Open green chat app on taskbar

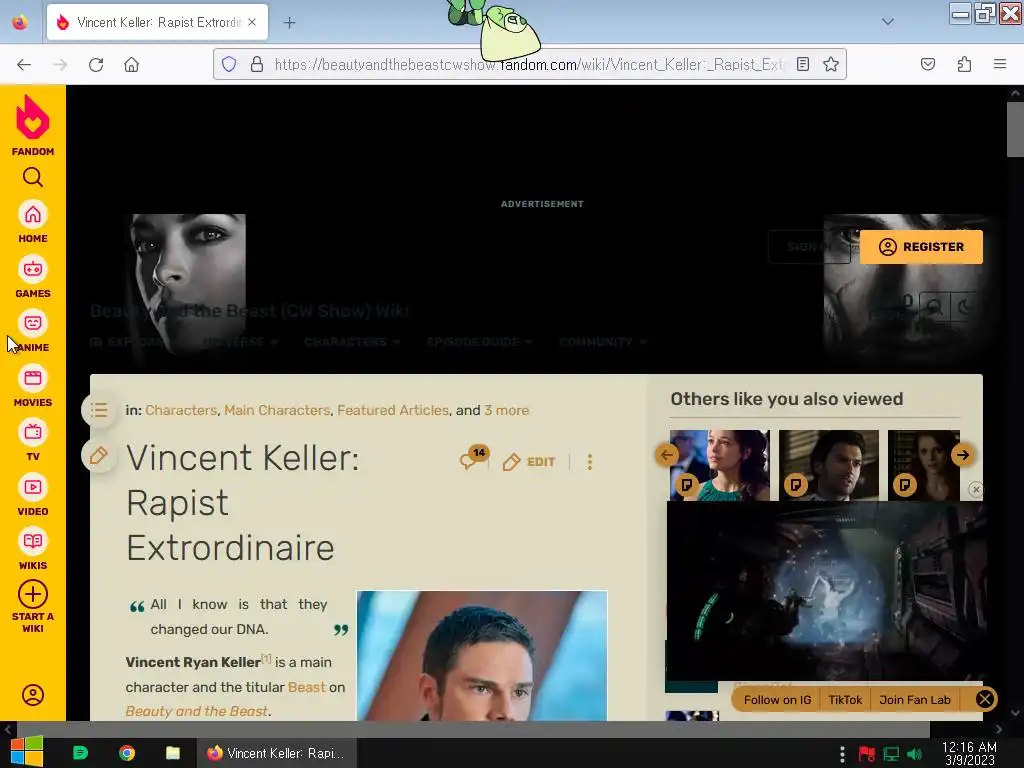(x=80, y=753)
